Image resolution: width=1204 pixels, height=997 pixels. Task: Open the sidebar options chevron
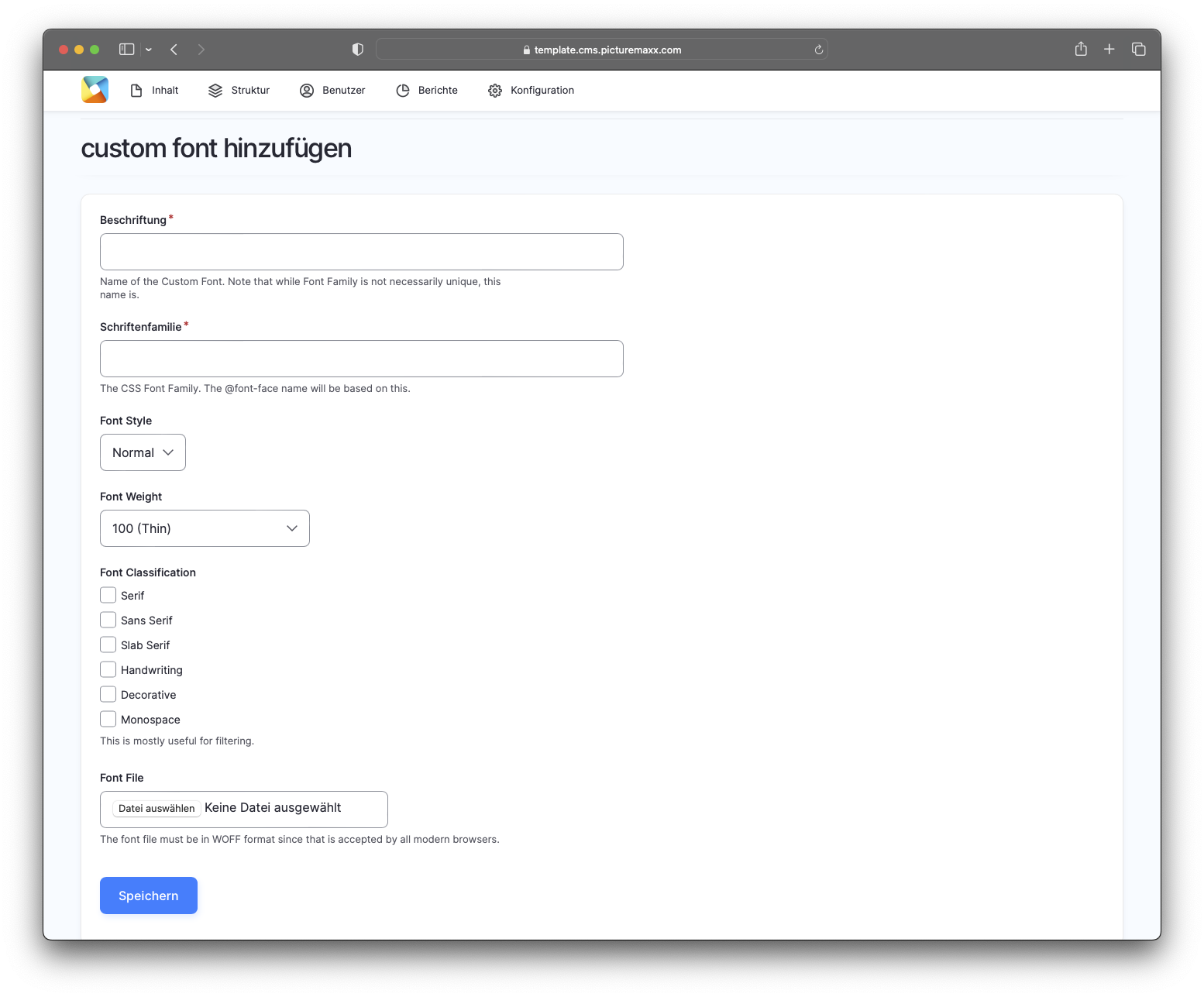pos(149,50)
